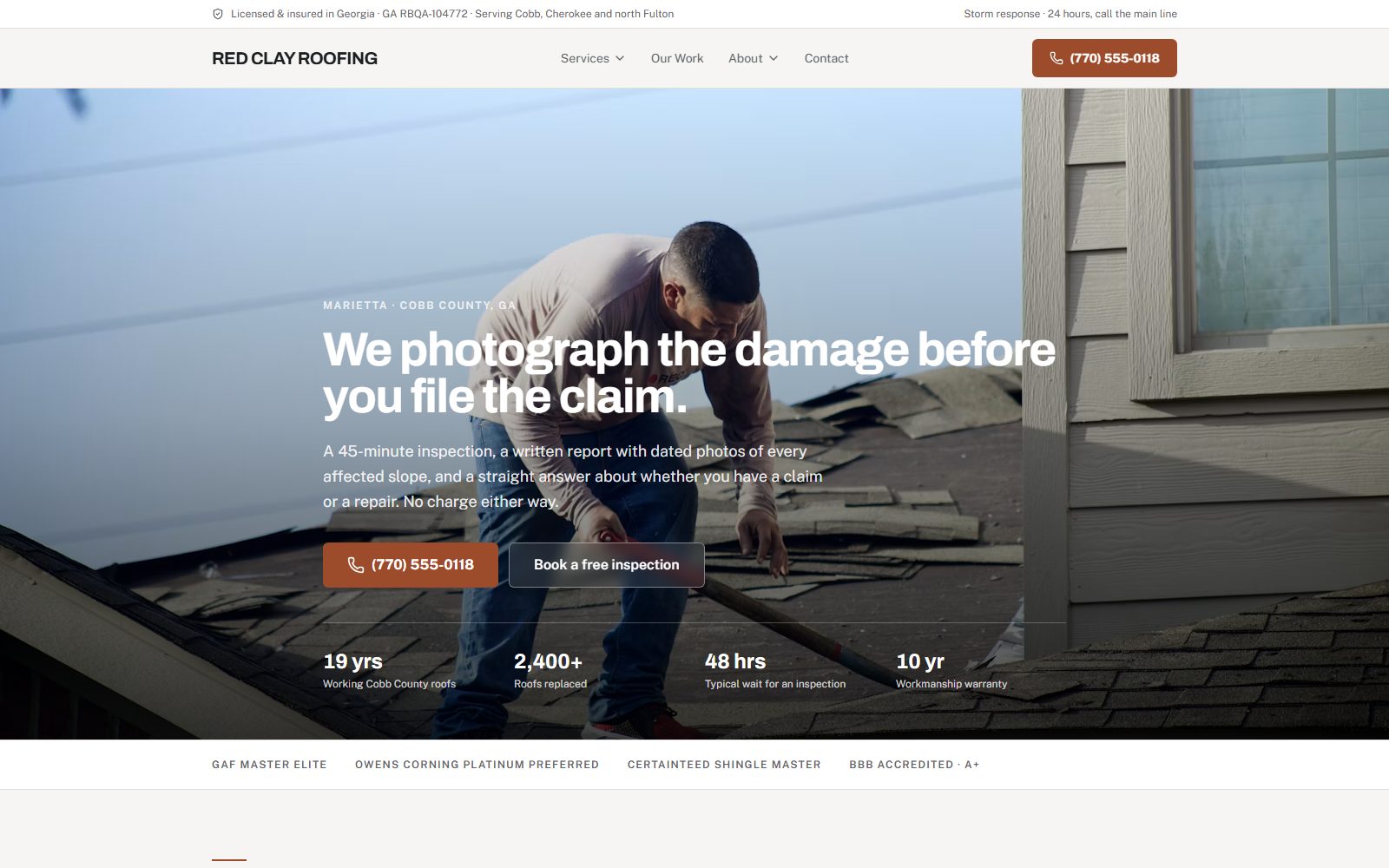
Task: Click the 48 hrs inspection wait statistic
Action: coord(775,671)
